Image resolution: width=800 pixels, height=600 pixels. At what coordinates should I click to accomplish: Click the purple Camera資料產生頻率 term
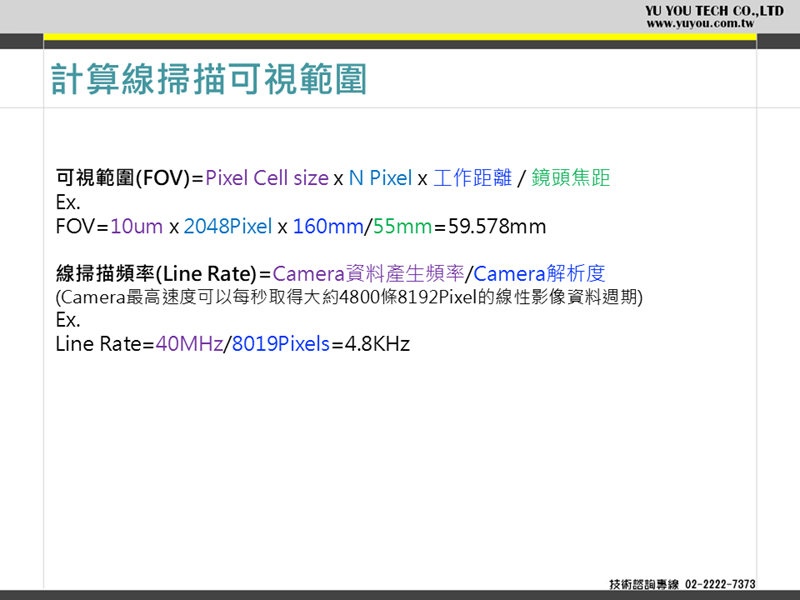tap(368, 274)
